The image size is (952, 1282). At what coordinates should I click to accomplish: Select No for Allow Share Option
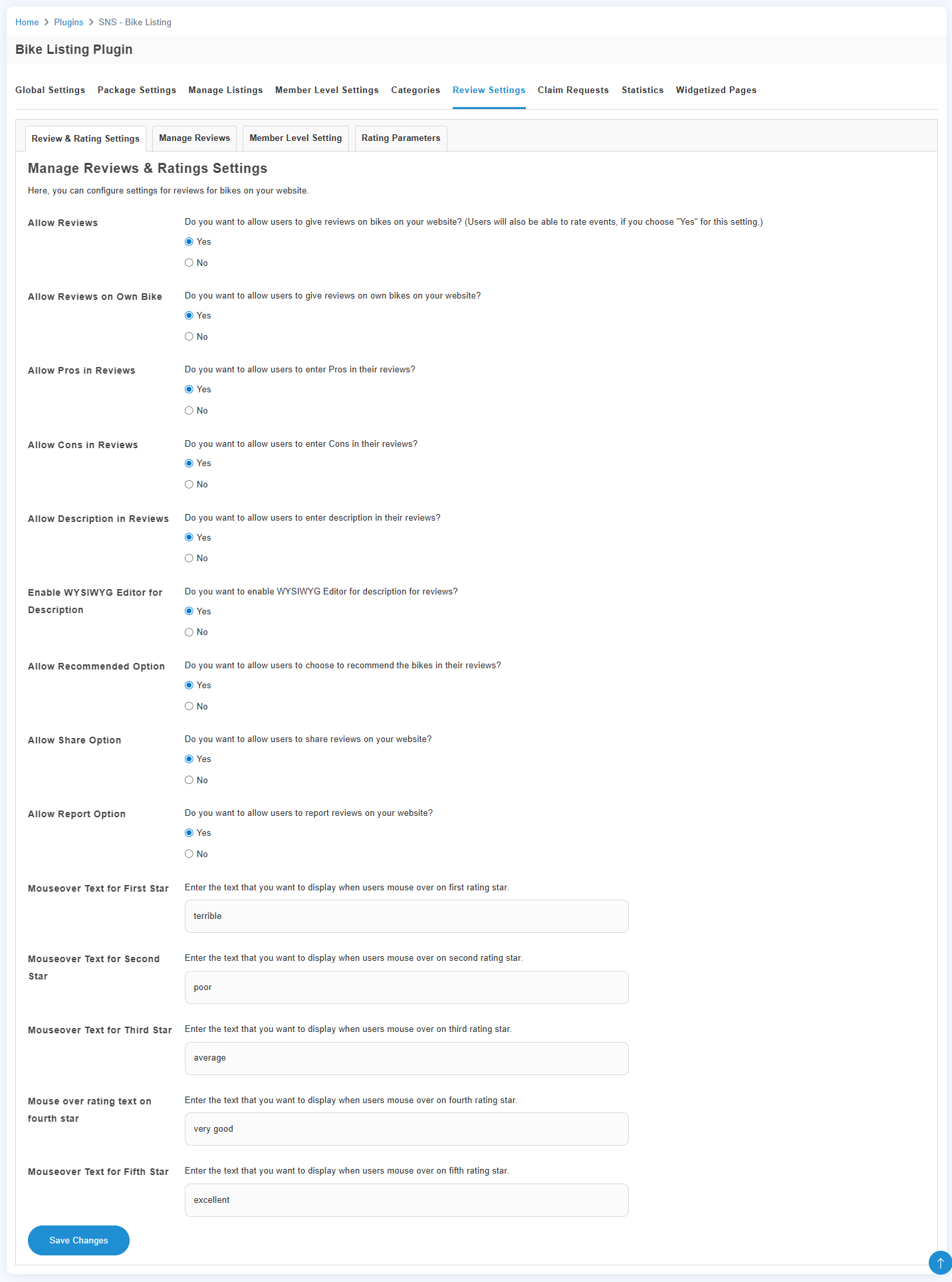[189, 780]
